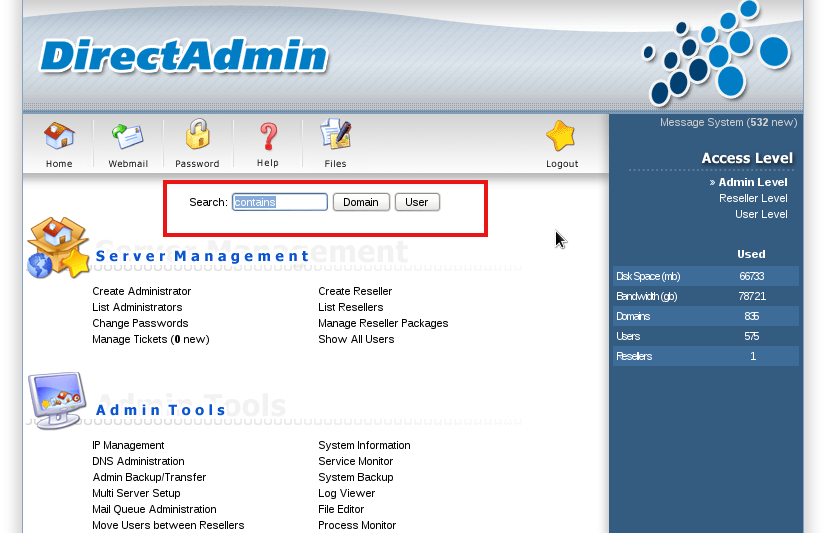Open Move Users between Resellers
This screenshot has height=533, width=831.
(x=169, y=525)
